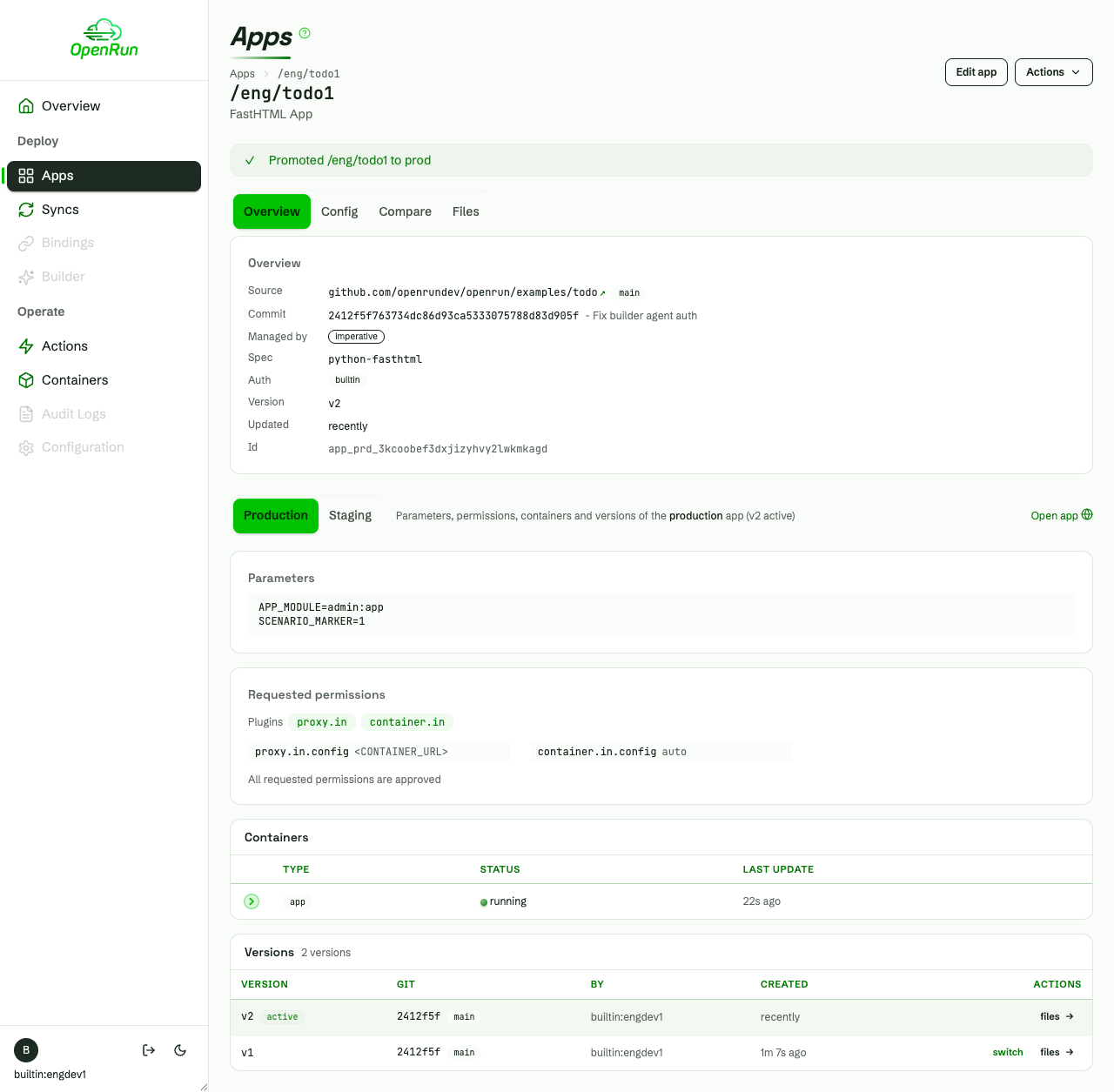Click the app ID value
This screenshot has height=1092, width=1114.
(438, 449)
